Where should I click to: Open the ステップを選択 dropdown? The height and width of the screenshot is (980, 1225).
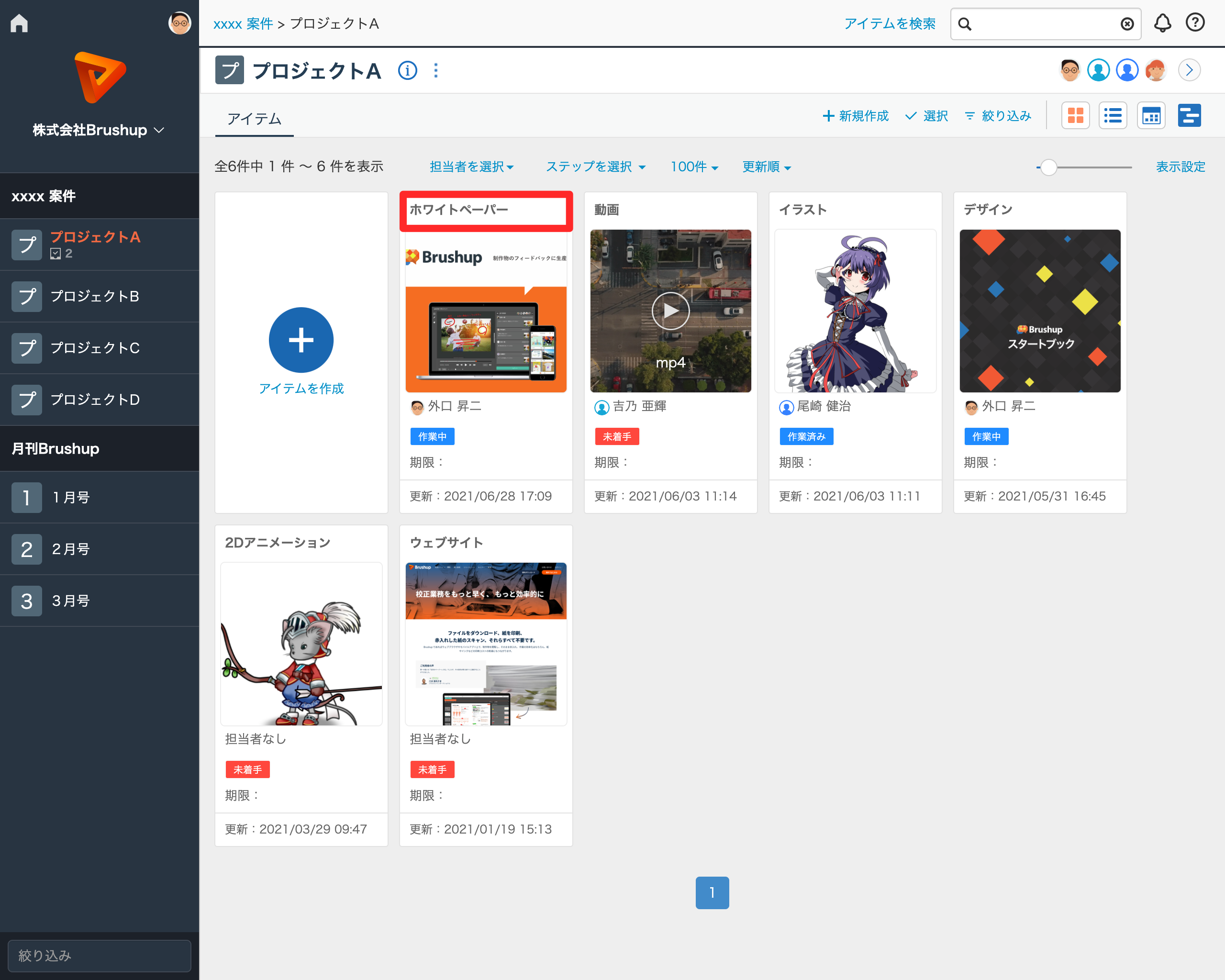pyautogui.click(x=595, y=167)
